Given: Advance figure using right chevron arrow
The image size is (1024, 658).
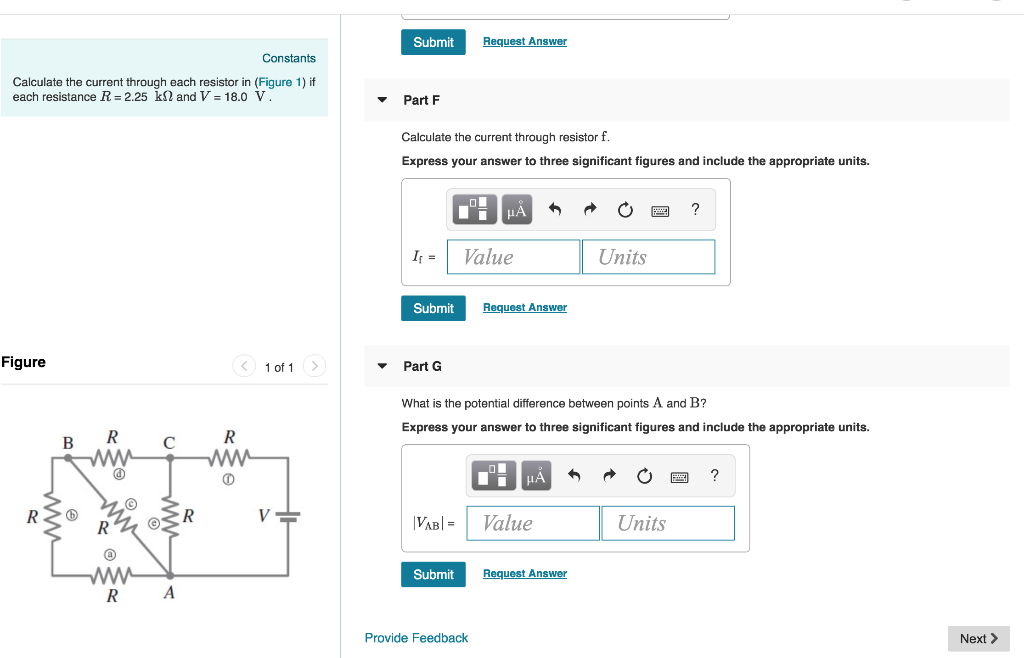Looking at the screenshot, I should 314,366.
